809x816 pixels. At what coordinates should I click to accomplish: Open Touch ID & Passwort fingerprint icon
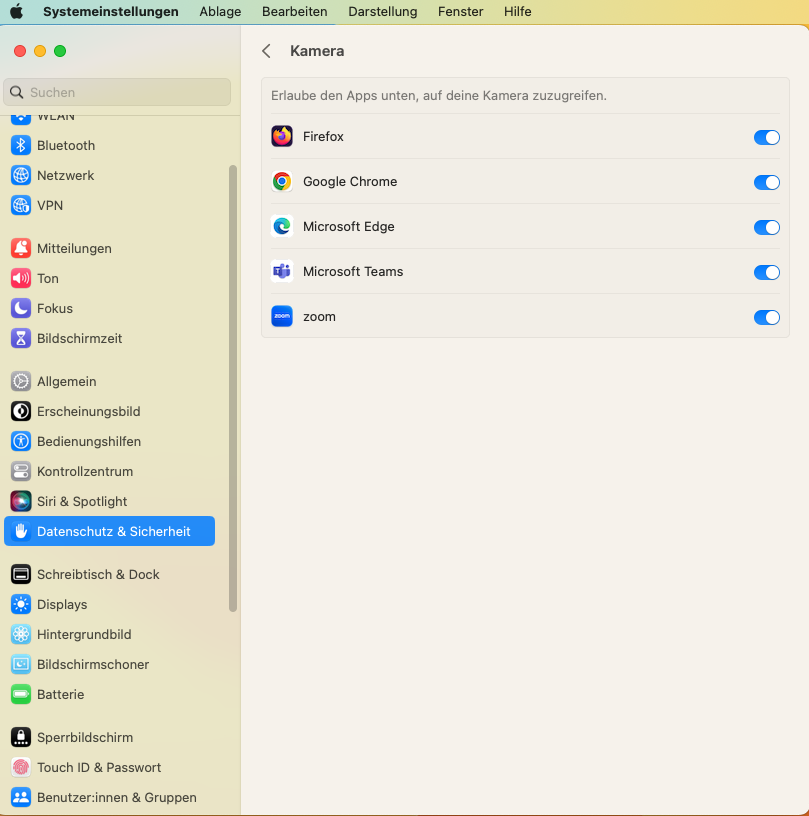[x=21, y=767]
